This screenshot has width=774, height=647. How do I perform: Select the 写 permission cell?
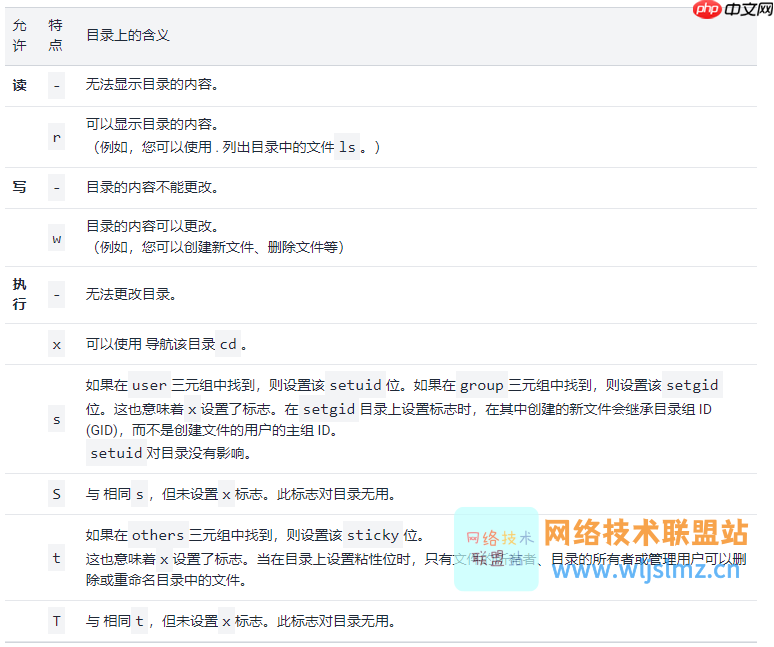coord(20,188)
